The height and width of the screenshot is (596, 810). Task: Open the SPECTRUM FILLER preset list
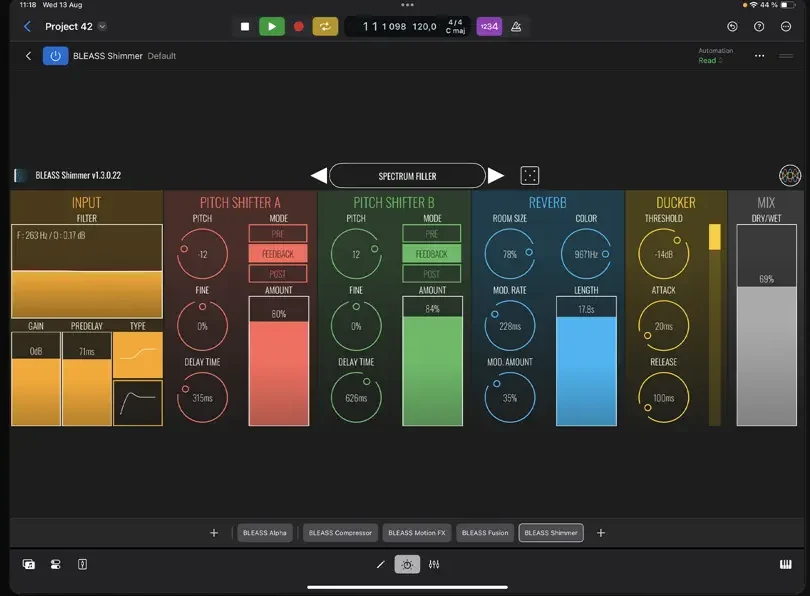pyautogui.click(x=407, y=176)
